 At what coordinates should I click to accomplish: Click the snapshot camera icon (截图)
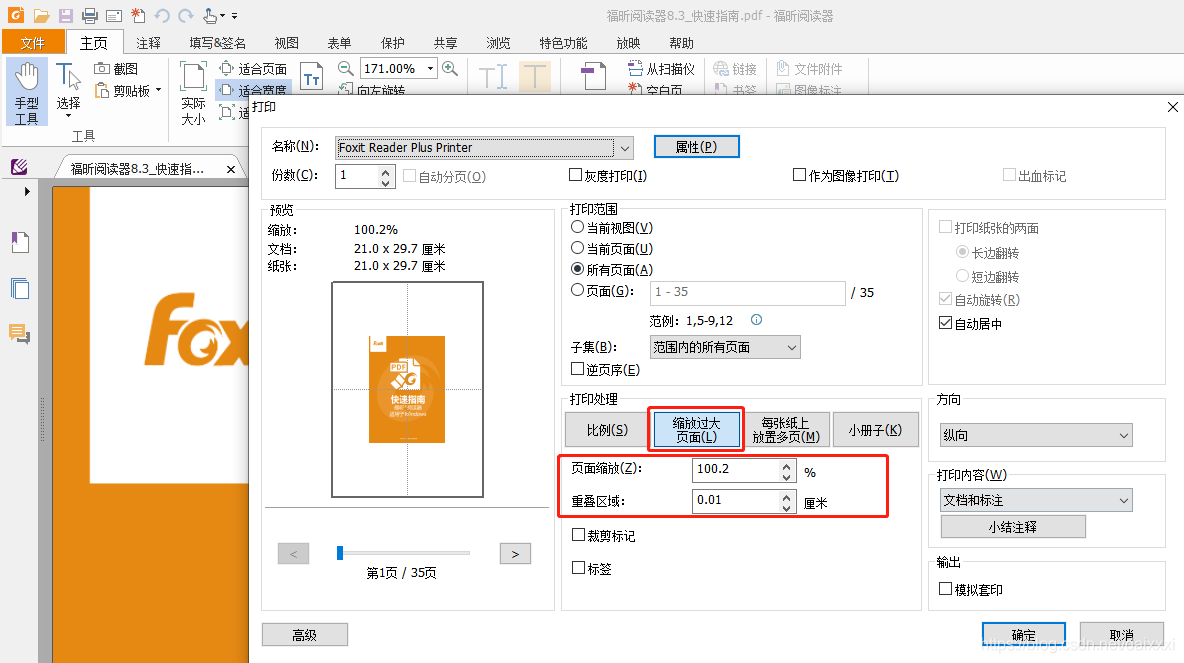coord(102,69)
